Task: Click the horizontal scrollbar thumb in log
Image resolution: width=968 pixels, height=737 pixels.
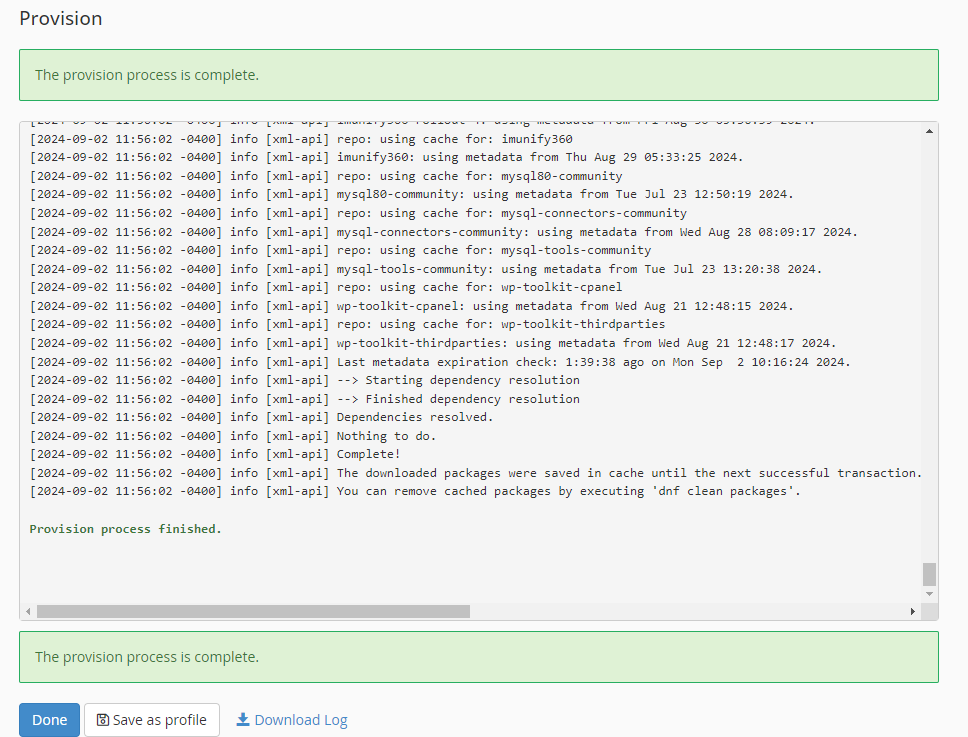Action: 253,611
